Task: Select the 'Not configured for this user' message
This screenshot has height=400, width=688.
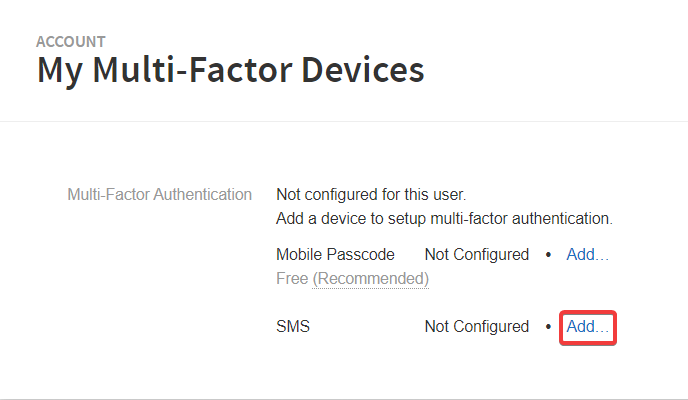Action: pyautogui.click(x=371, y=195)
